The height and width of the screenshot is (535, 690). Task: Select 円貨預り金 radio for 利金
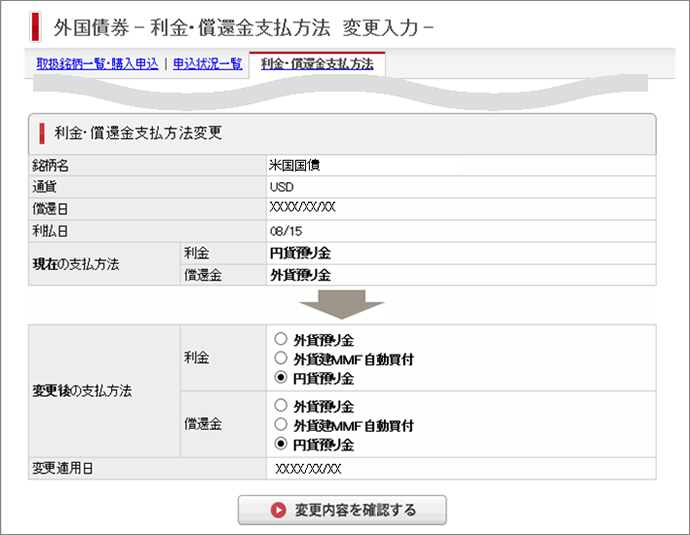click(x=281, y=379)
